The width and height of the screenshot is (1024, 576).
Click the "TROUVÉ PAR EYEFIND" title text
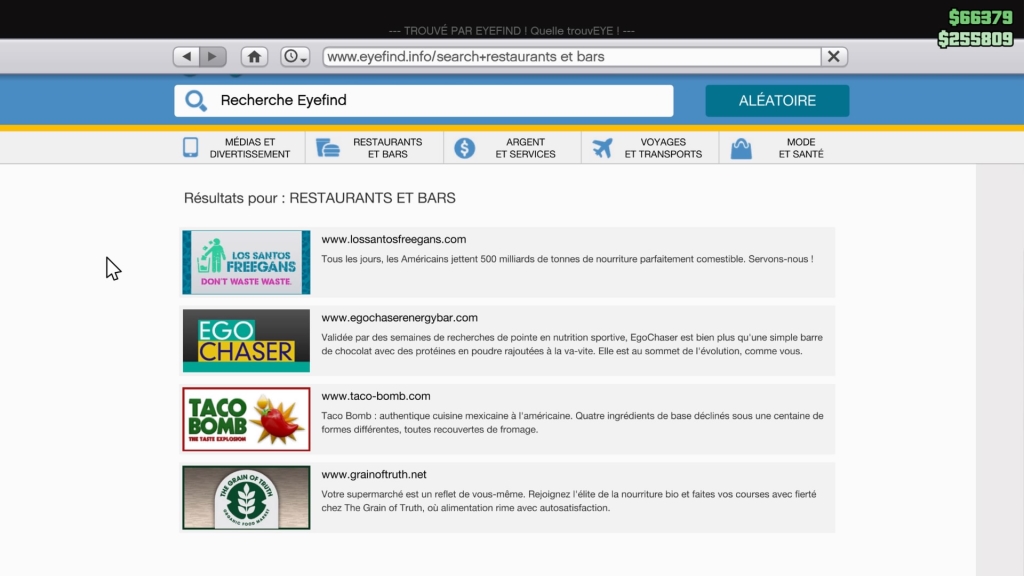click(x=511, y=31)
